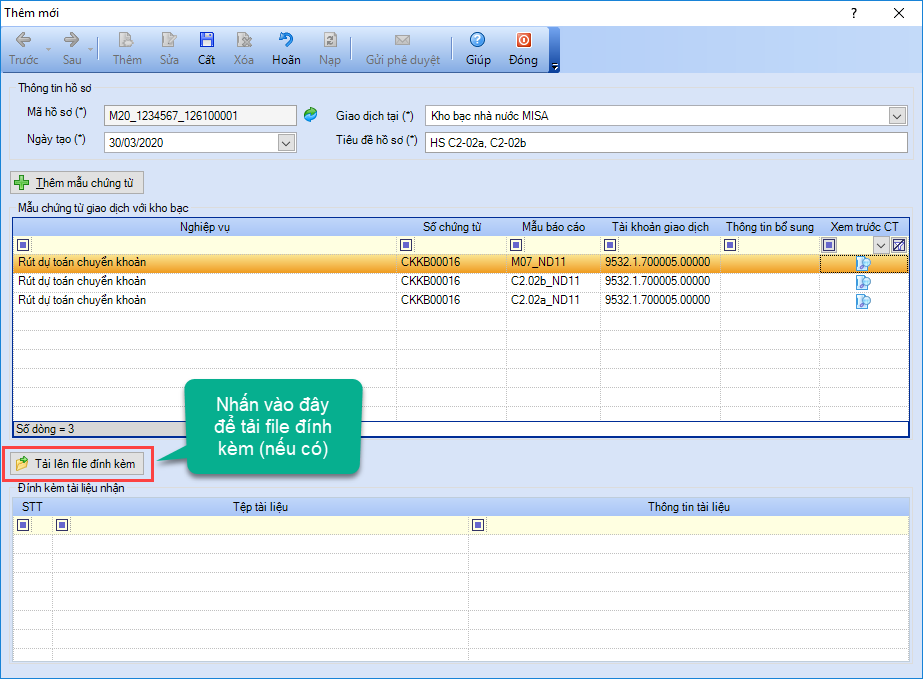Toggle Tệp tài liệu column filter box

(62, 525)
